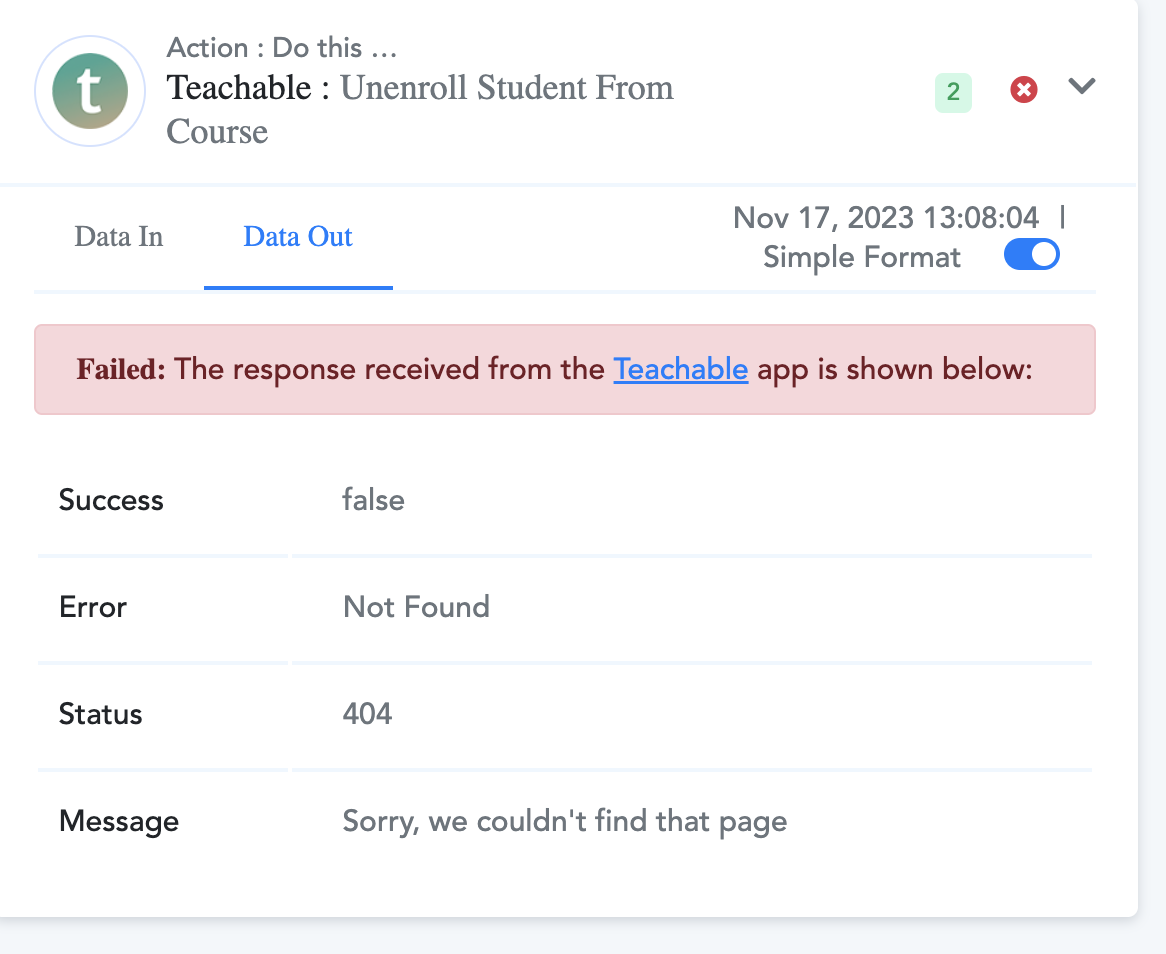Select the Data Out tab
The width and height of the screenshot is (1166, 954).
pos(298,237)
